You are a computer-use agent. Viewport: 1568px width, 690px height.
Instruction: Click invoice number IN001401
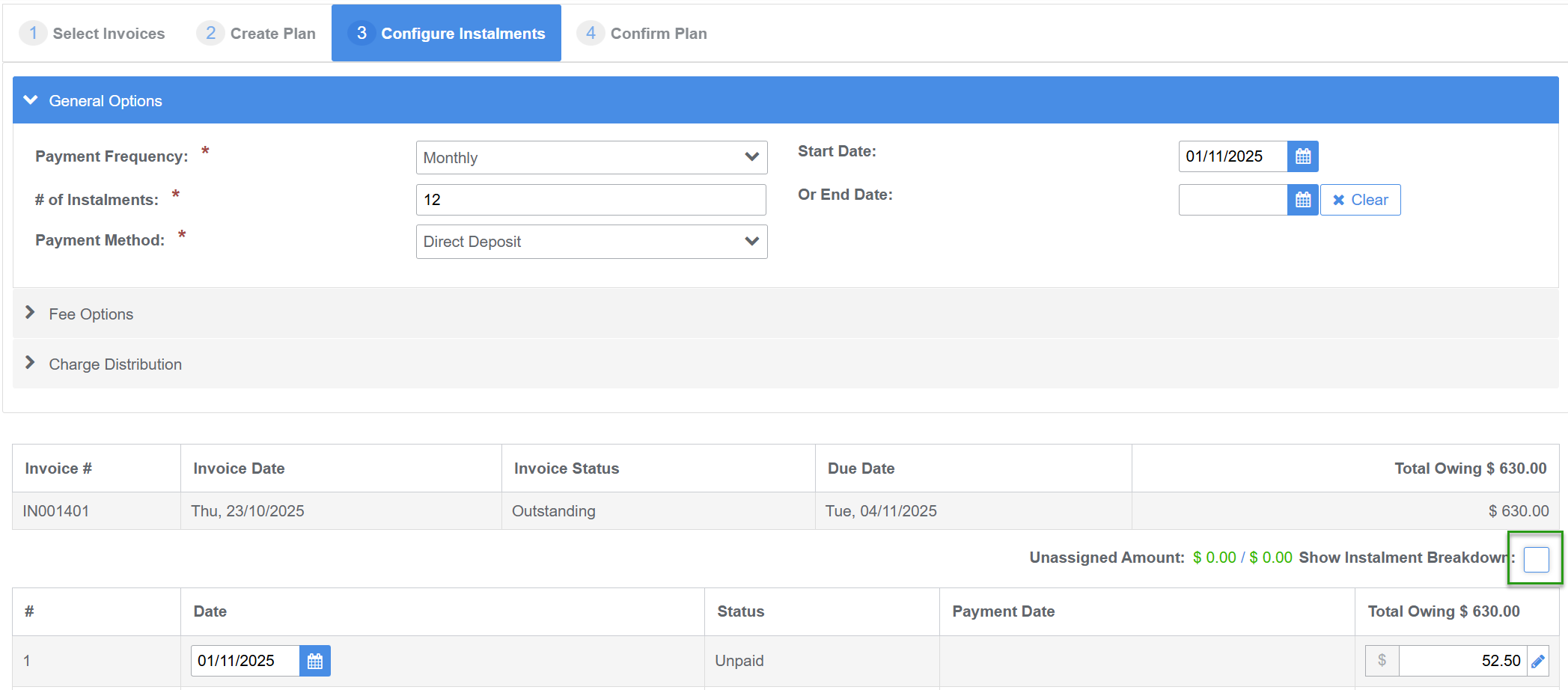56,511
